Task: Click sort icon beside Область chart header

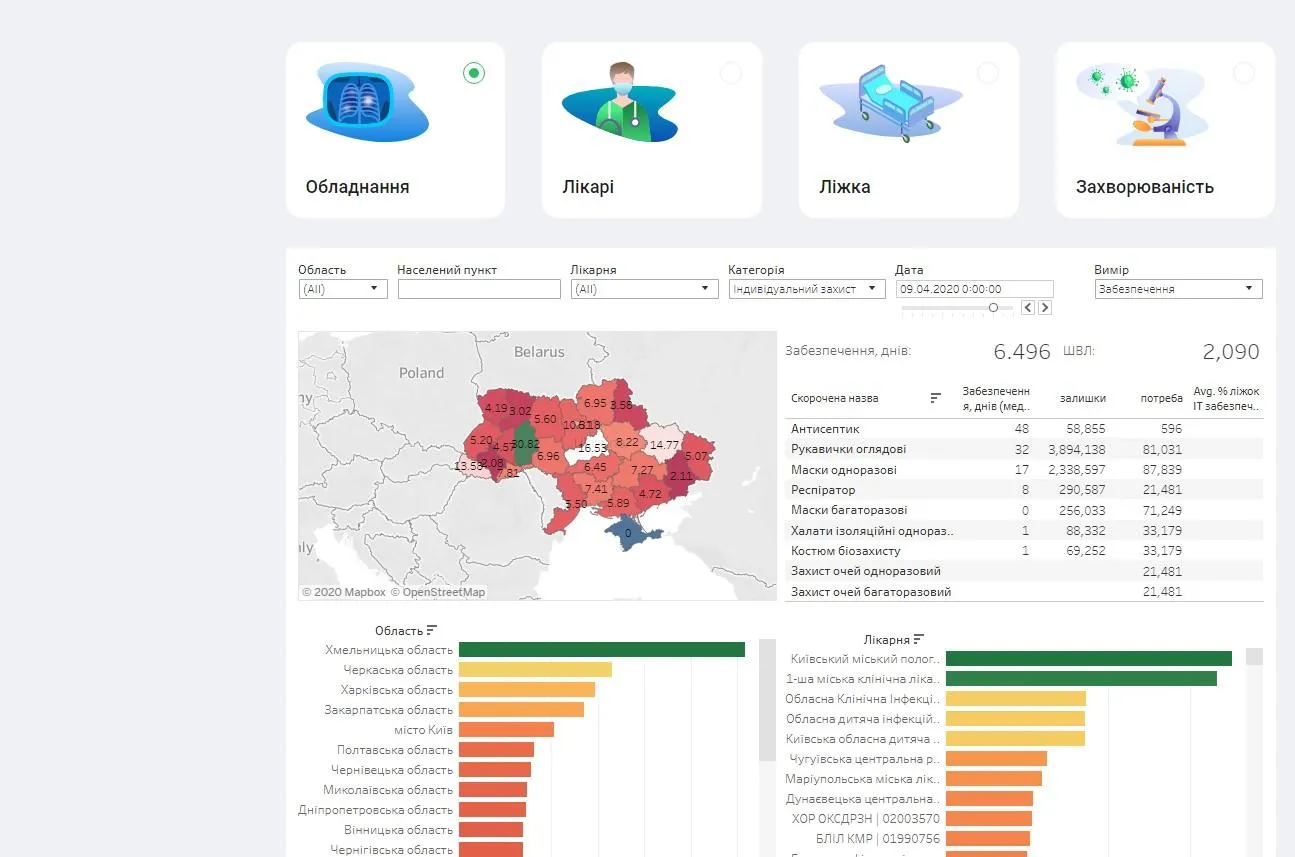Action: point(432,630)
